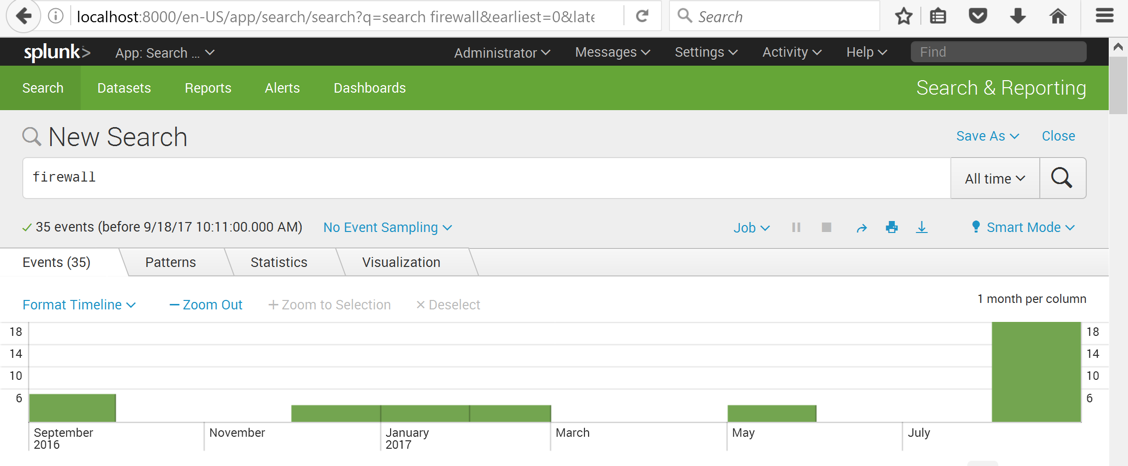Expand the No Event Sampling dropdown
1128x466 pixels.
click(x=387, y=228)
